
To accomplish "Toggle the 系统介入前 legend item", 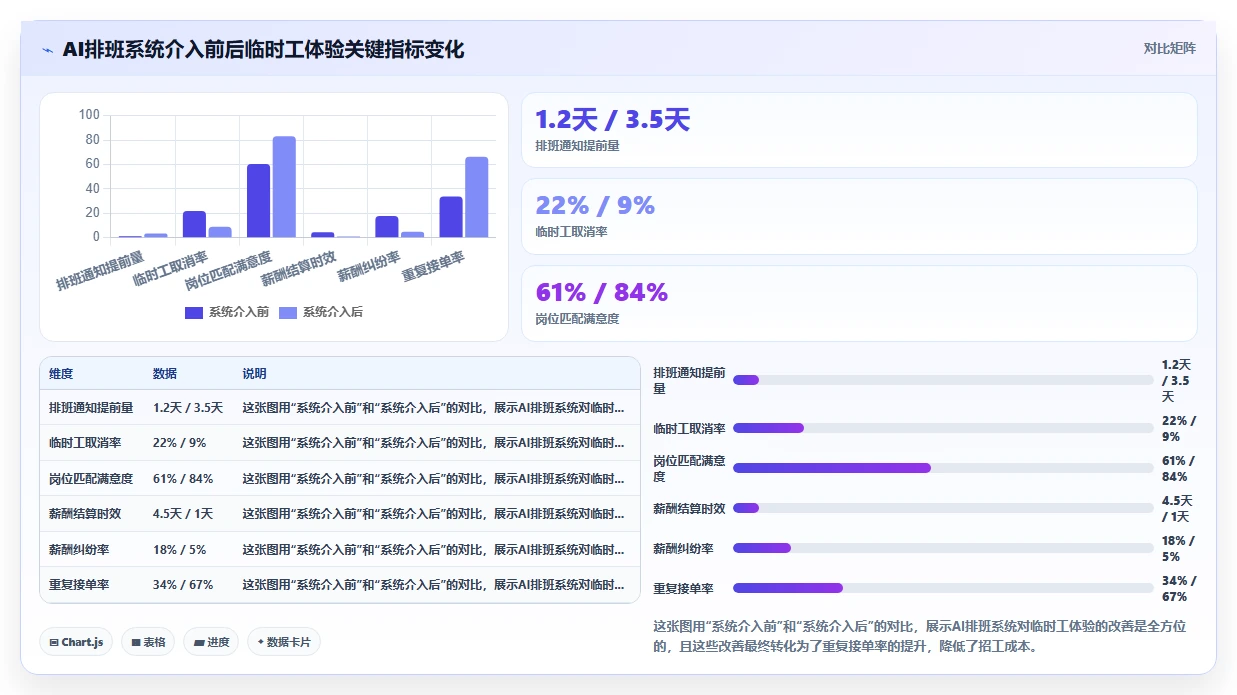I will [x=227, y=312].
